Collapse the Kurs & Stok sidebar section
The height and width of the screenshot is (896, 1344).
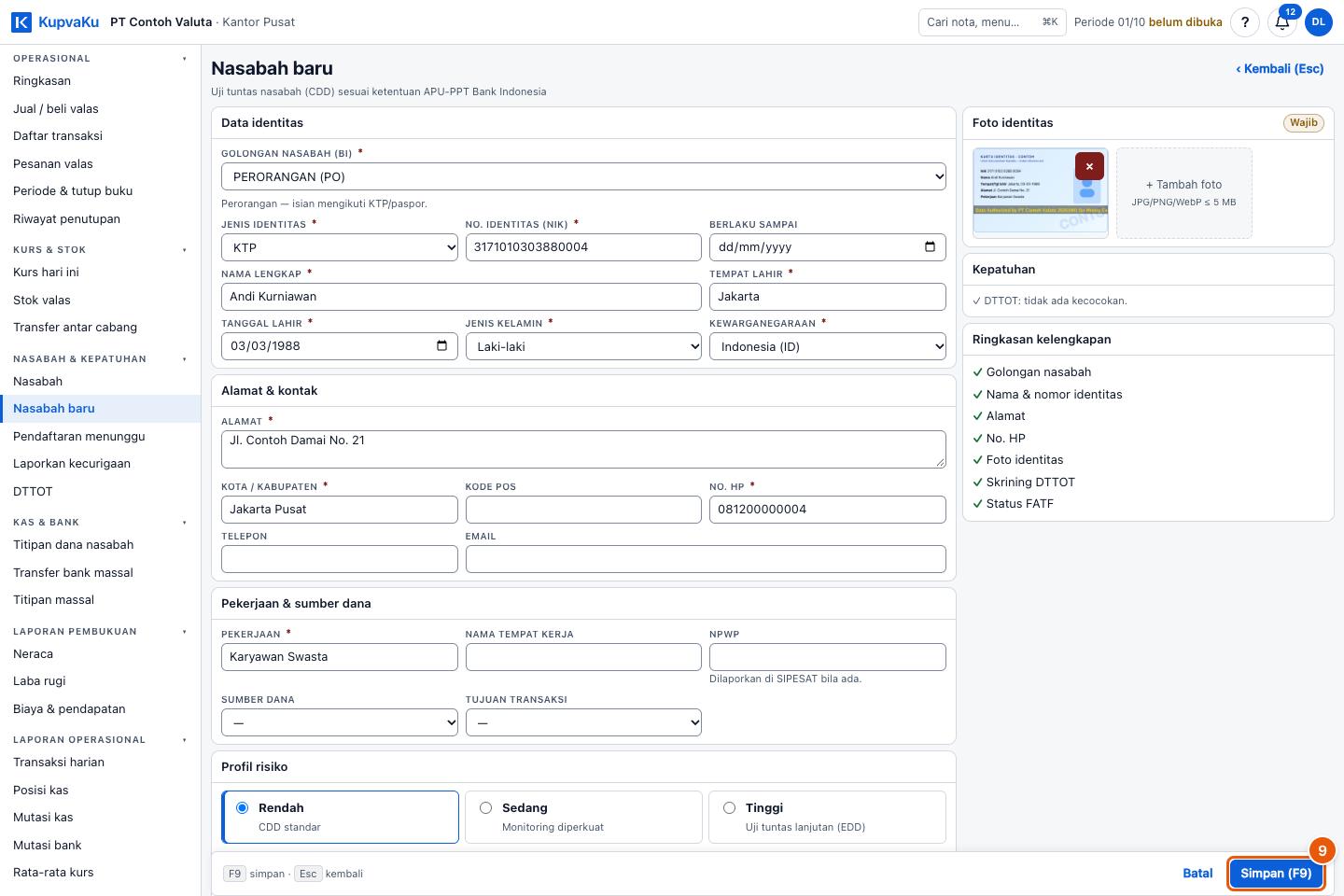click(100, 250)
